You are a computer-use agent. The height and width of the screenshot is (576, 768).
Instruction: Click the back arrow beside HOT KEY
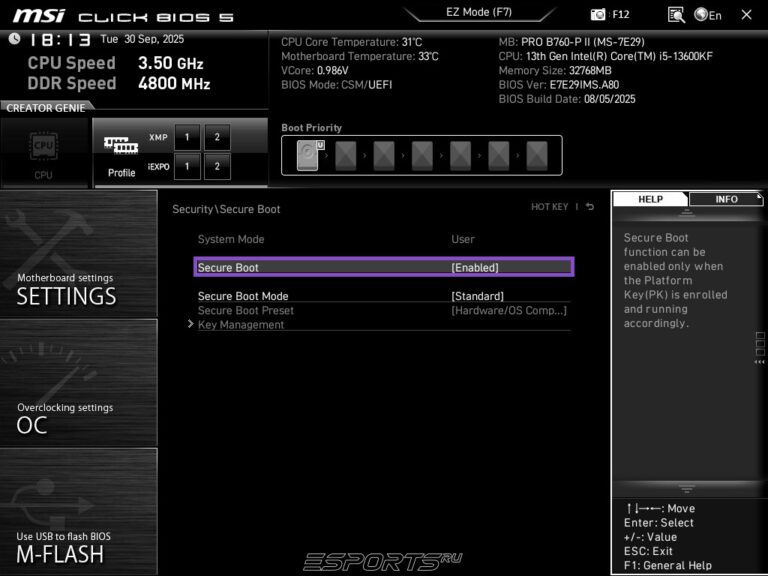click(590, 207)
